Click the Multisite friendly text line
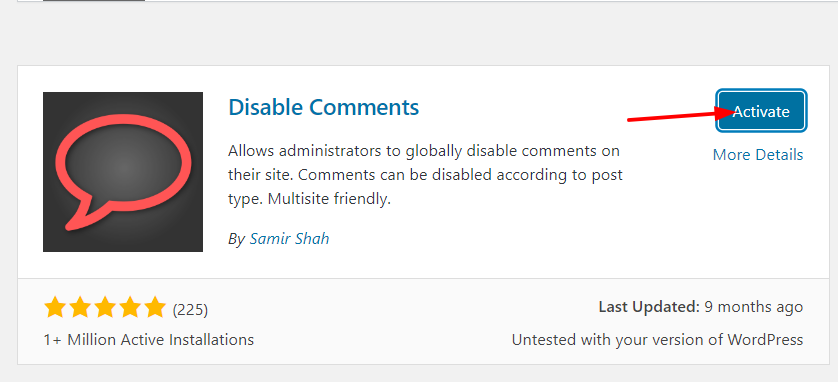Screen dimensions: 838x382 [x=329, y=199]
